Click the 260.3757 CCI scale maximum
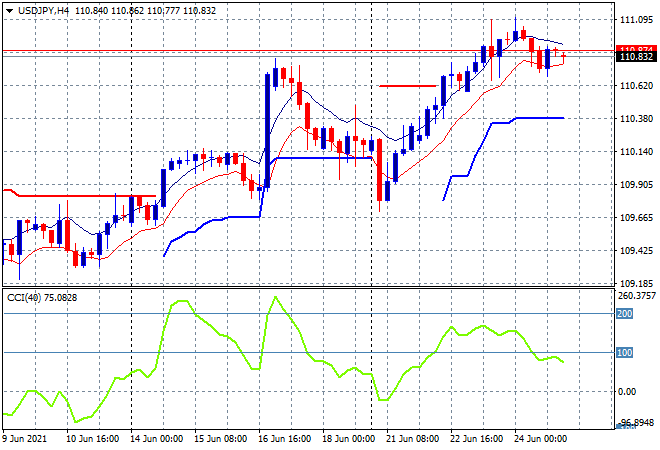The height and width of the screenshot is (450, 660). (x=636, y=296)
